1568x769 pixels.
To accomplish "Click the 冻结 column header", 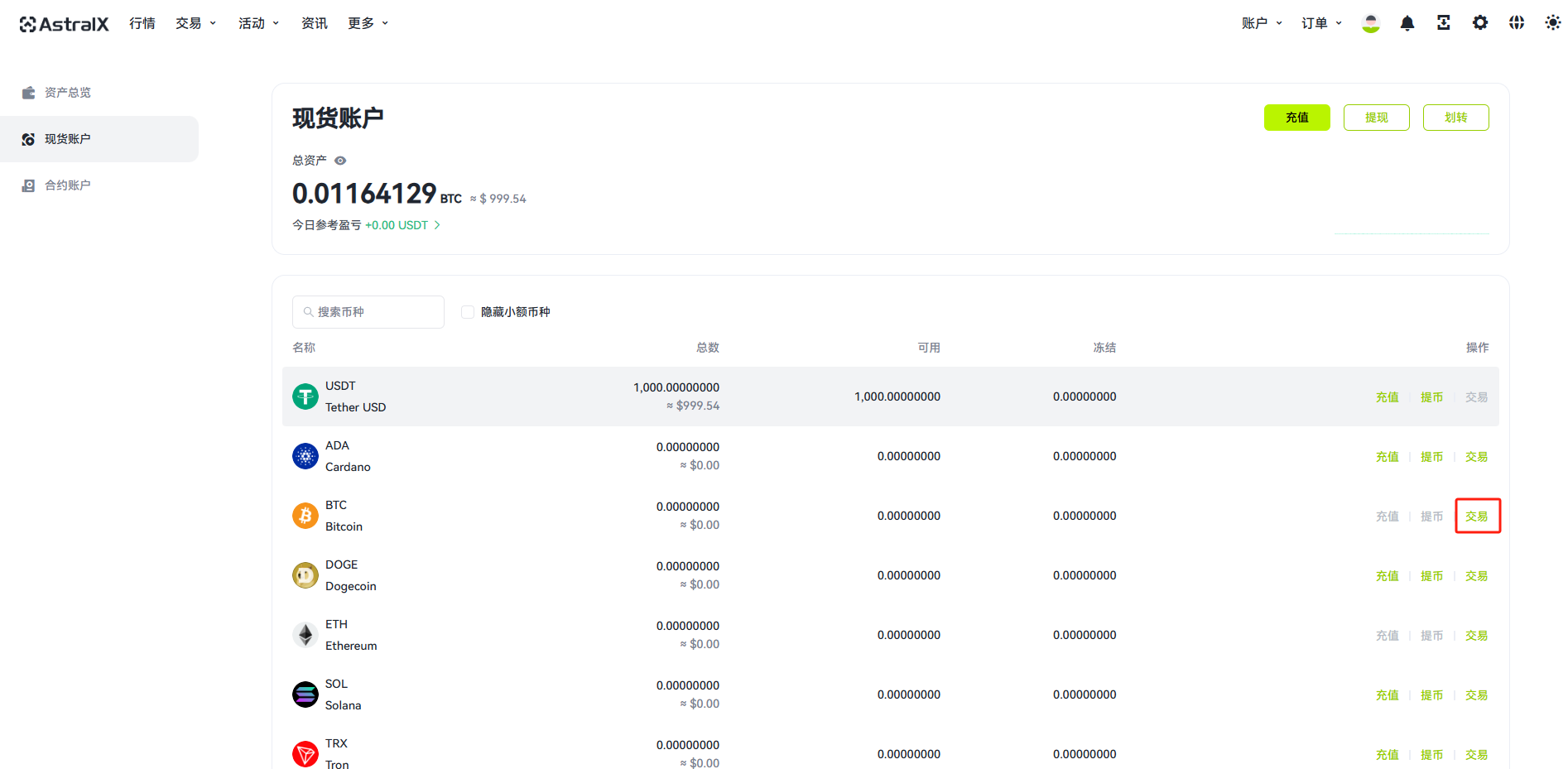I will (1104, 348).
